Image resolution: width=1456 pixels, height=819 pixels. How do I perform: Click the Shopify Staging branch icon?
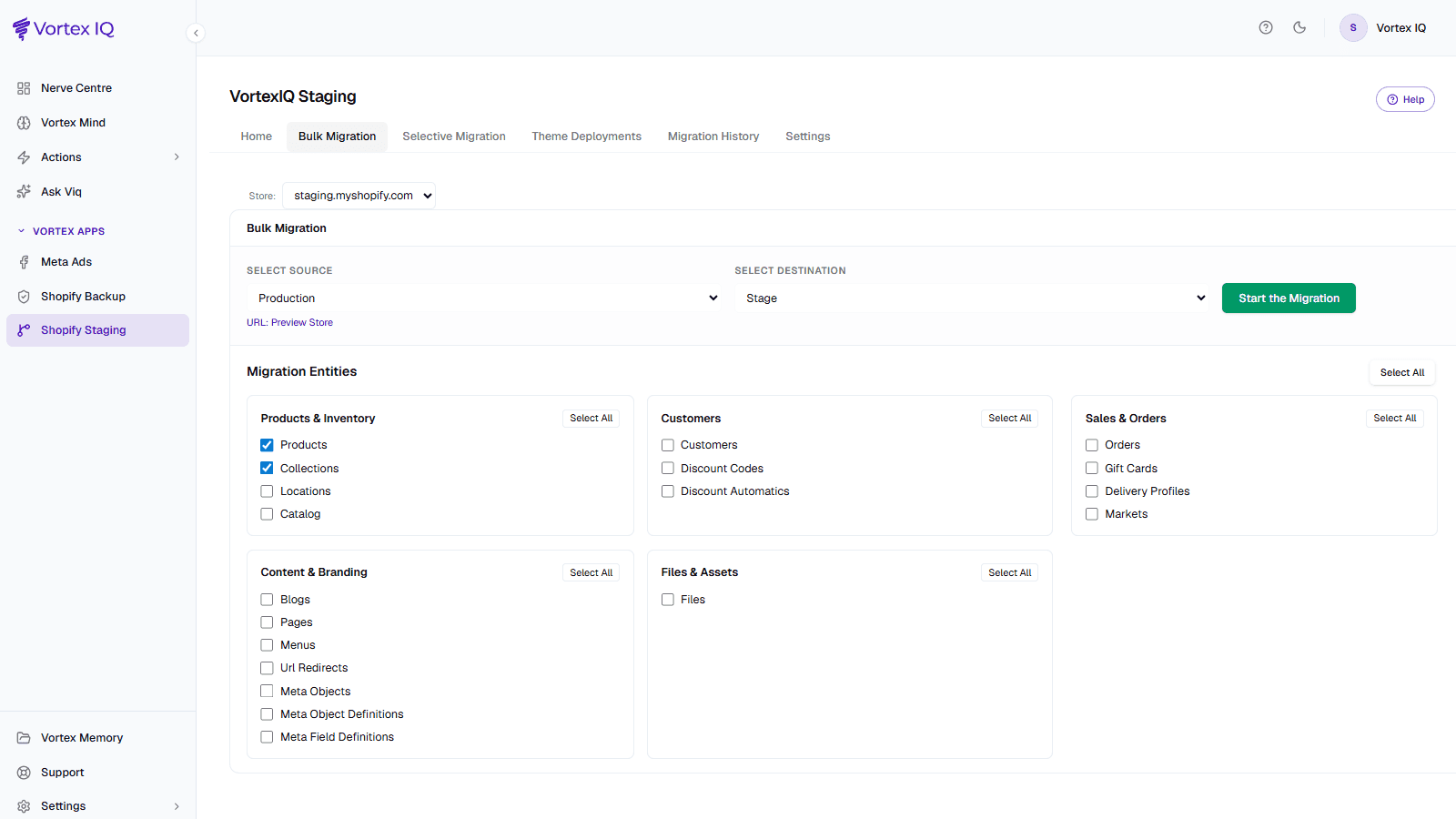point(24,330)
